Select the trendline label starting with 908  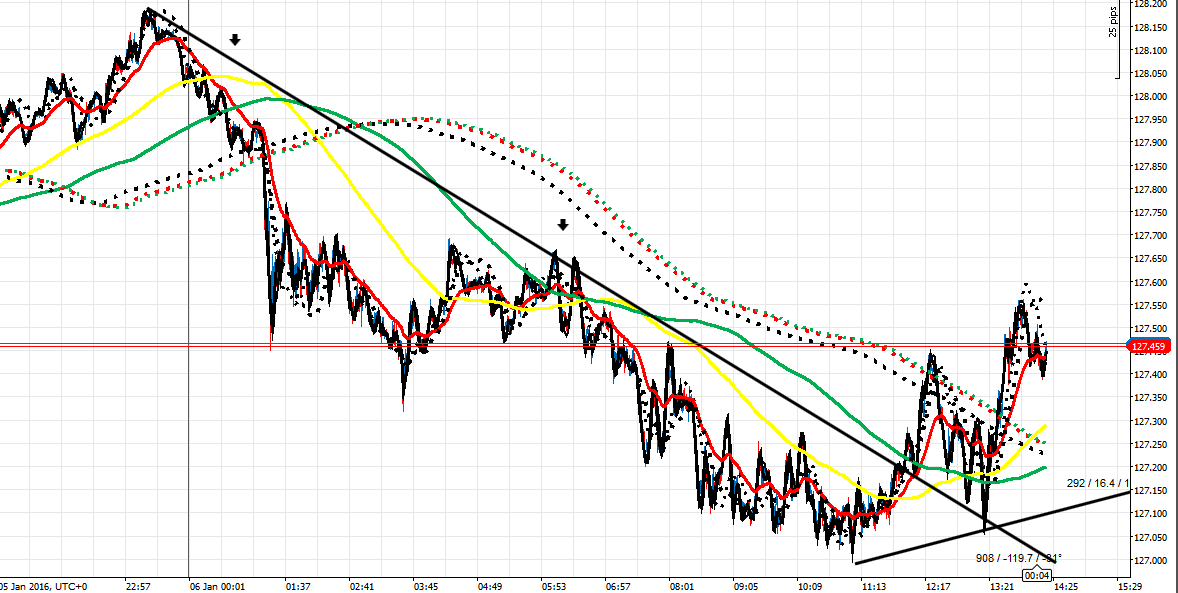1019,557
